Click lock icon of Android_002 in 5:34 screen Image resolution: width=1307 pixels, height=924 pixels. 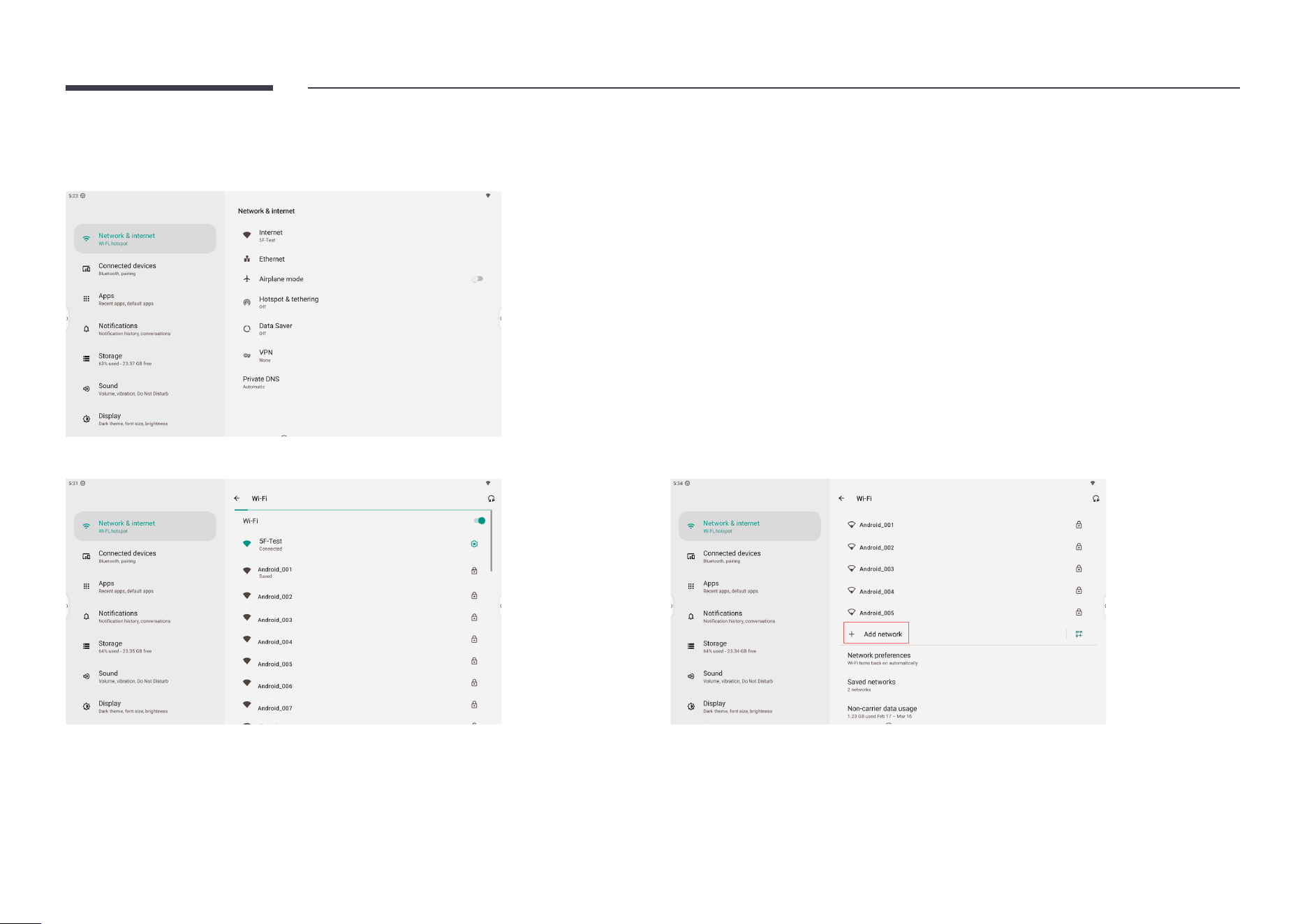[x=1079, y=546]
